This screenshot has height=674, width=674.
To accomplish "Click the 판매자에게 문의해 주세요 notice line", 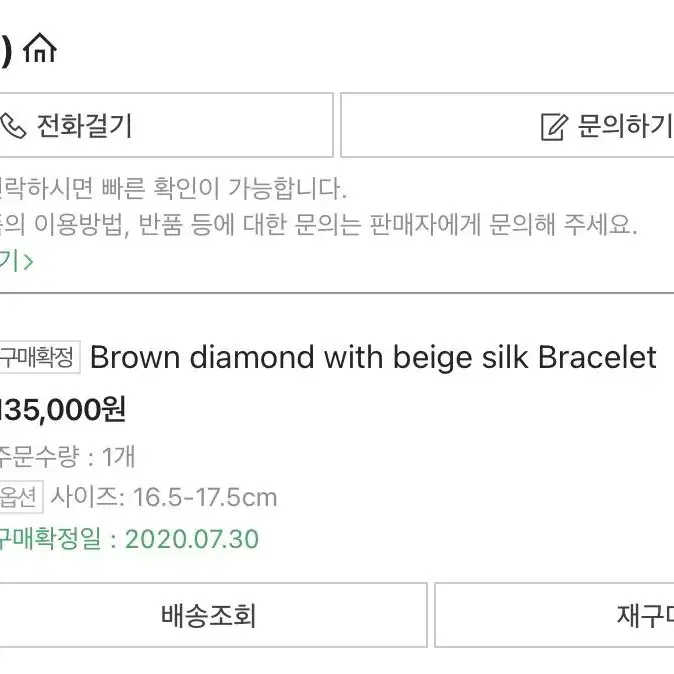I will point(318,225).
